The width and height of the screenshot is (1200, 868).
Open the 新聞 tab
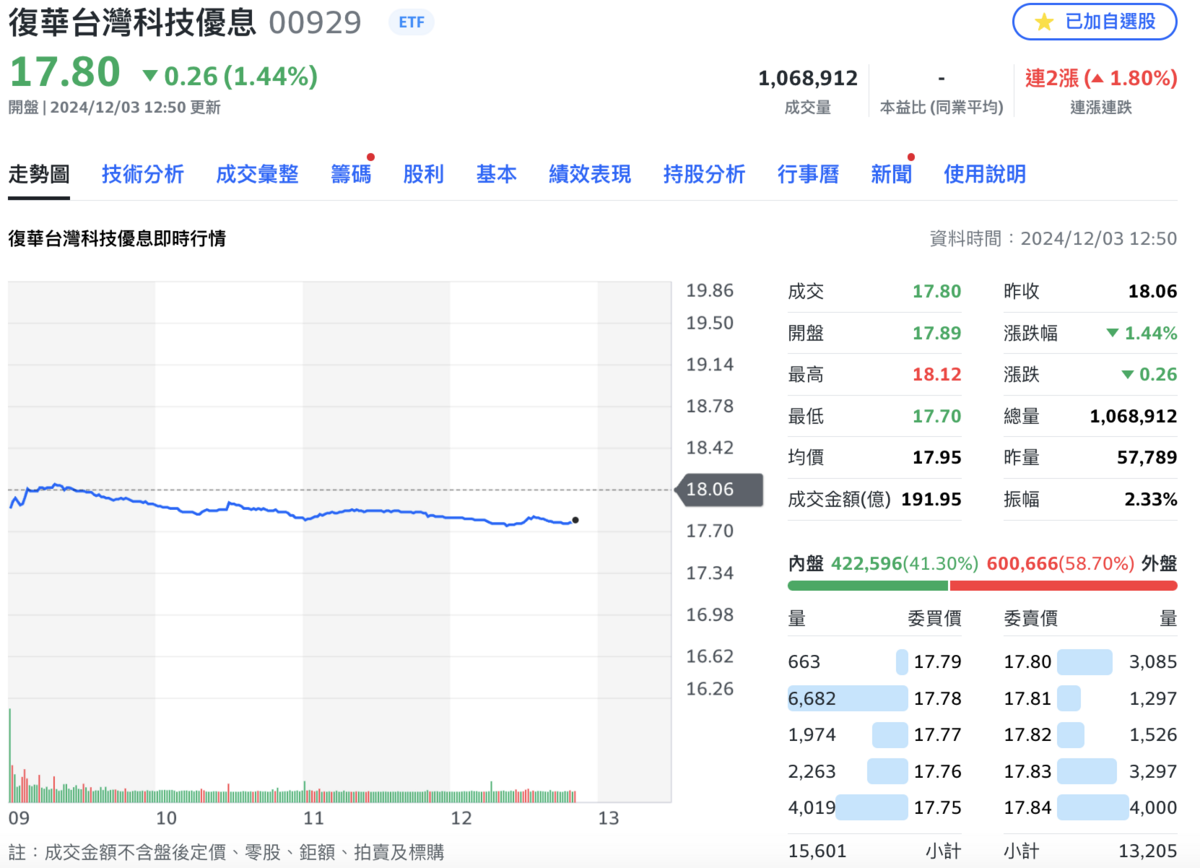891,174
